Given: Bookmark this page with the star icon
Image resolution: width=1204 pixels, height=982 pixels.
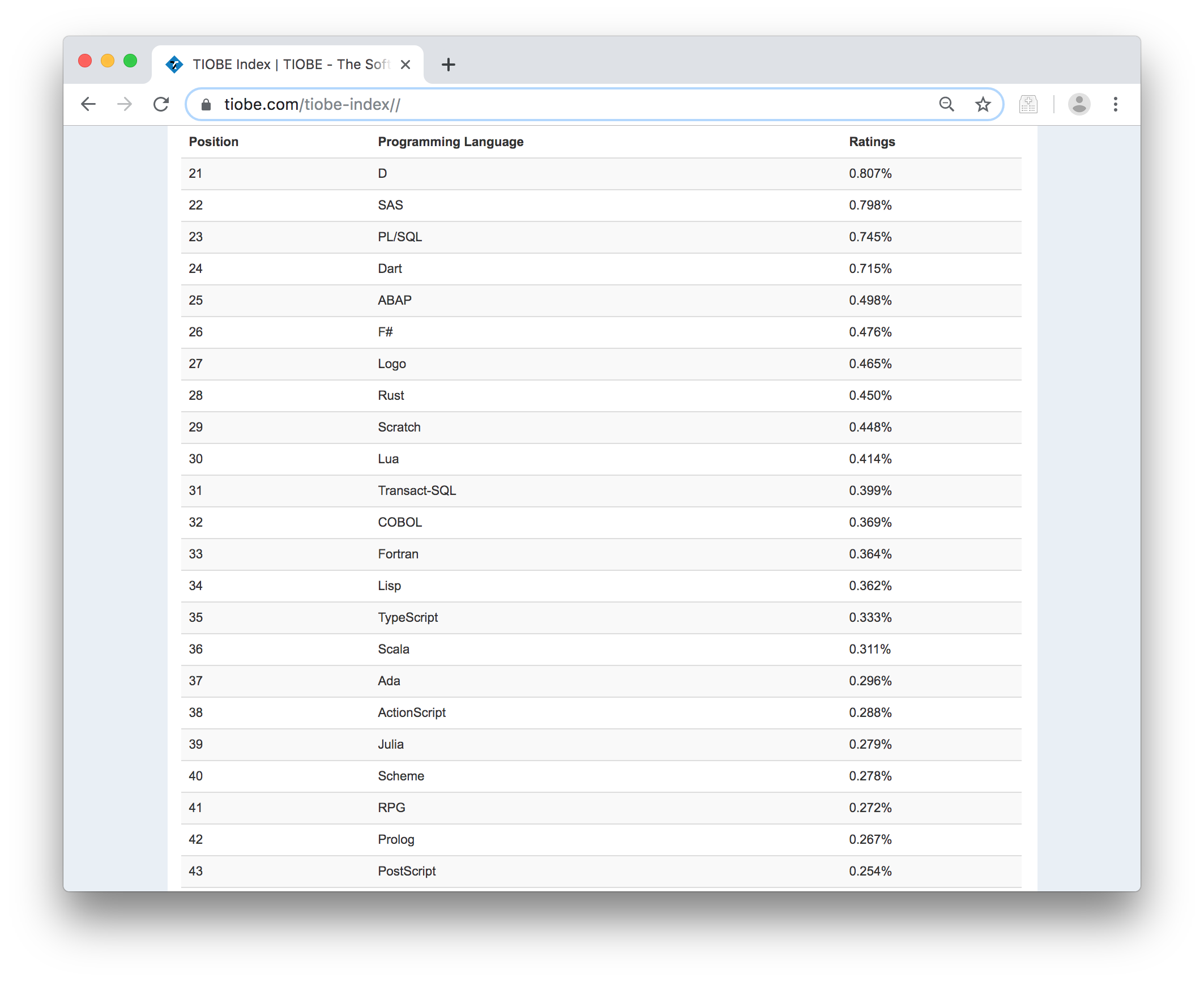Looking at the screenshot, I should pos(983,104).
